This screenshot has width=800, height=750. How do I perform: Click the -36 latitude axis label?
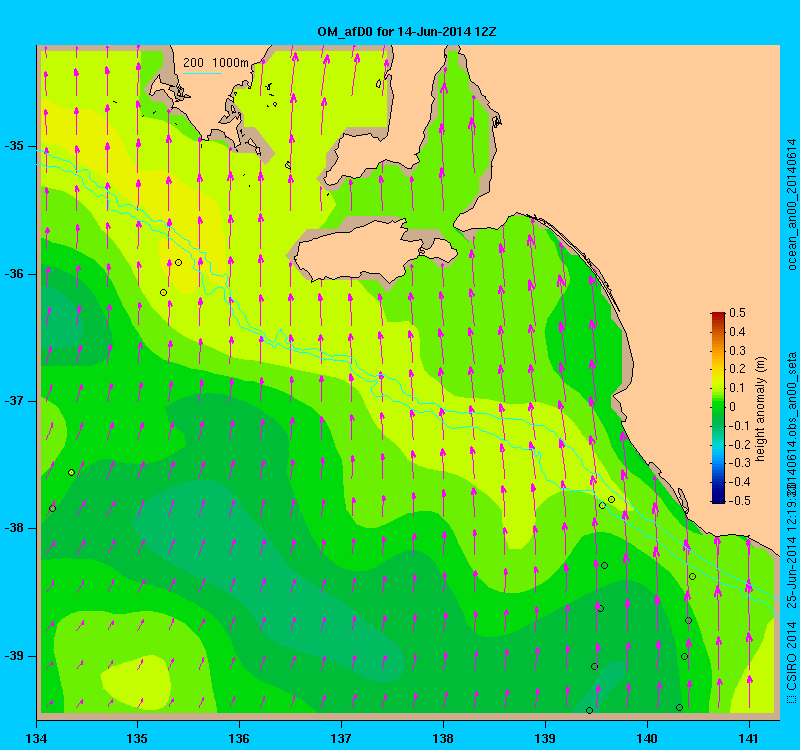[14, 274]
